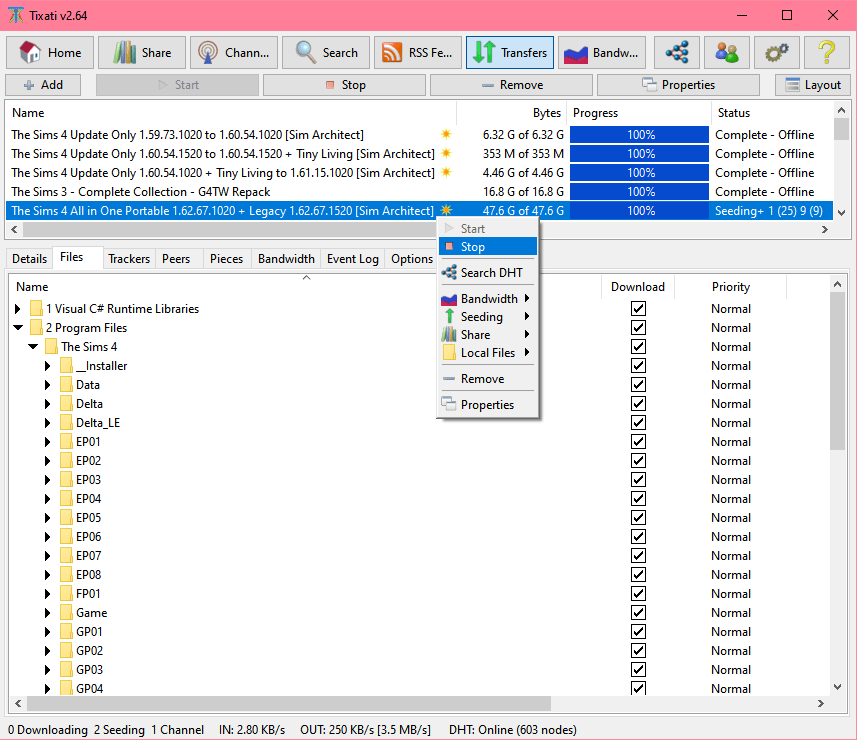
Task: Uncheck Download for GP02 folder
Action: pos(638,650)
